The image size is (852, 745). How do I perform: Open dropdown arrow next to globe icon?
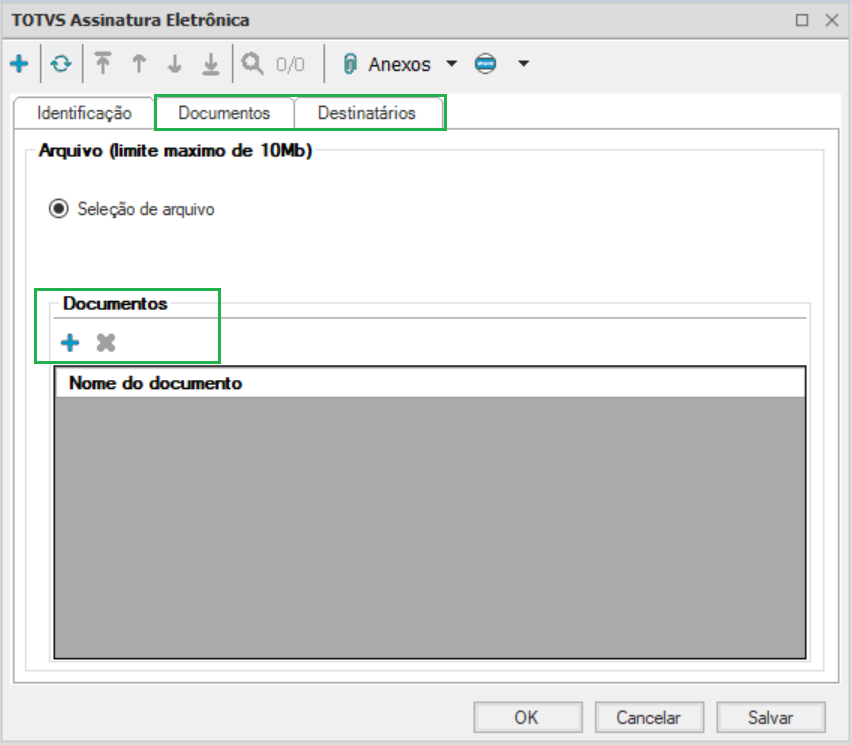(x=523, y=64)
